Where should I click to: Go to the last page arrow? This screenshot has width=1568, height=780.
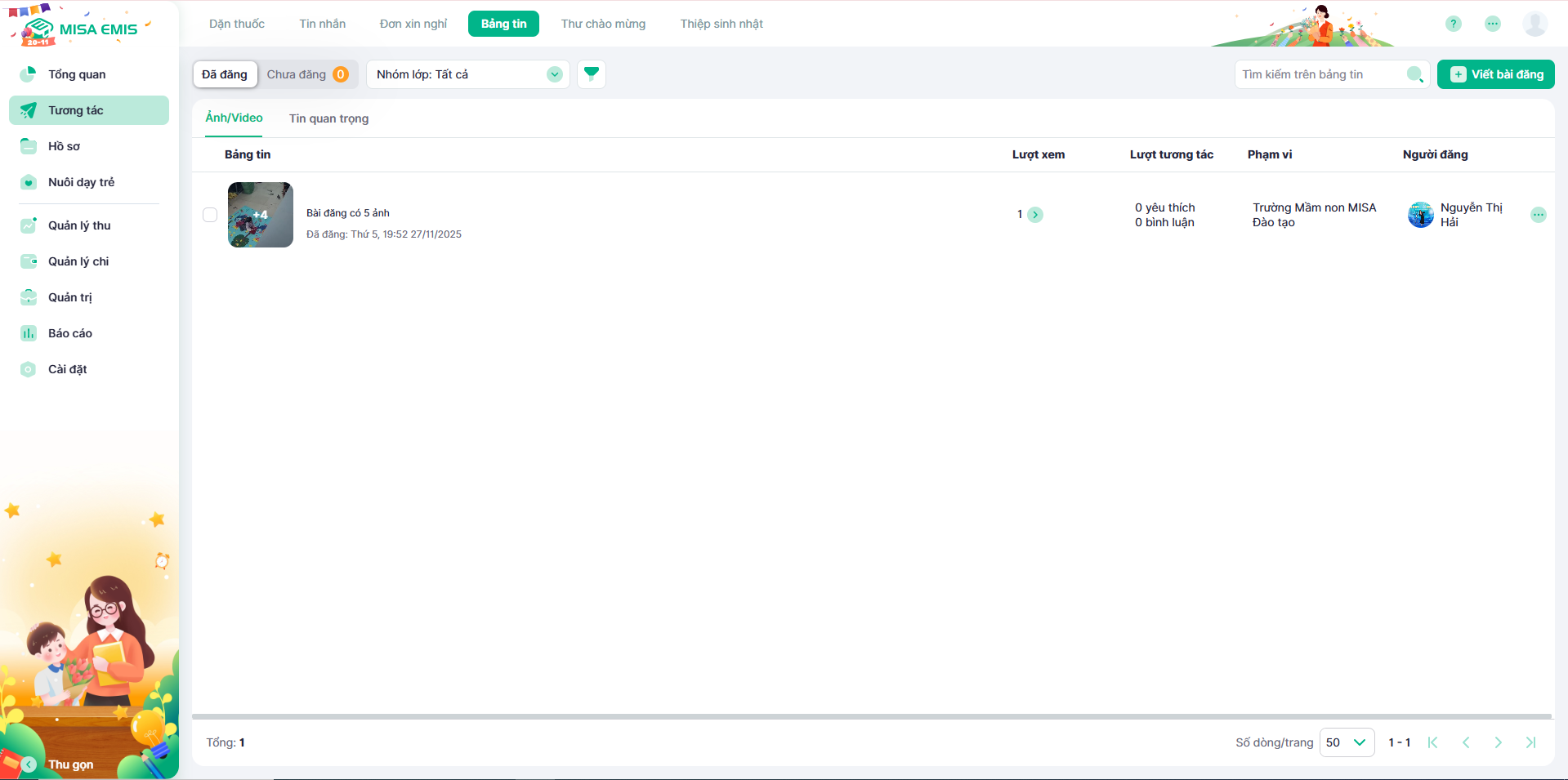1530,742
